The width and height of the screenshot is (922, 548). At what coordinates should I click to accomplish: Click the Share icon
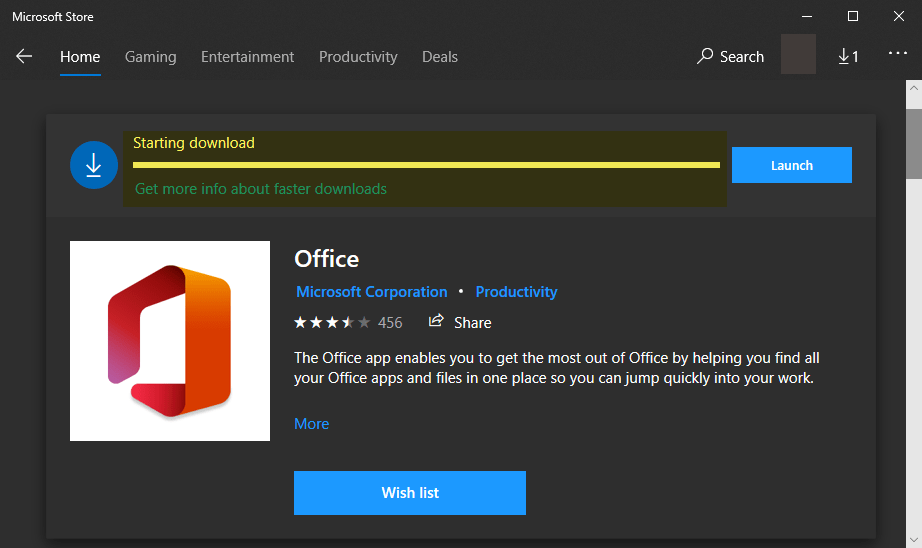pos(436,321)
